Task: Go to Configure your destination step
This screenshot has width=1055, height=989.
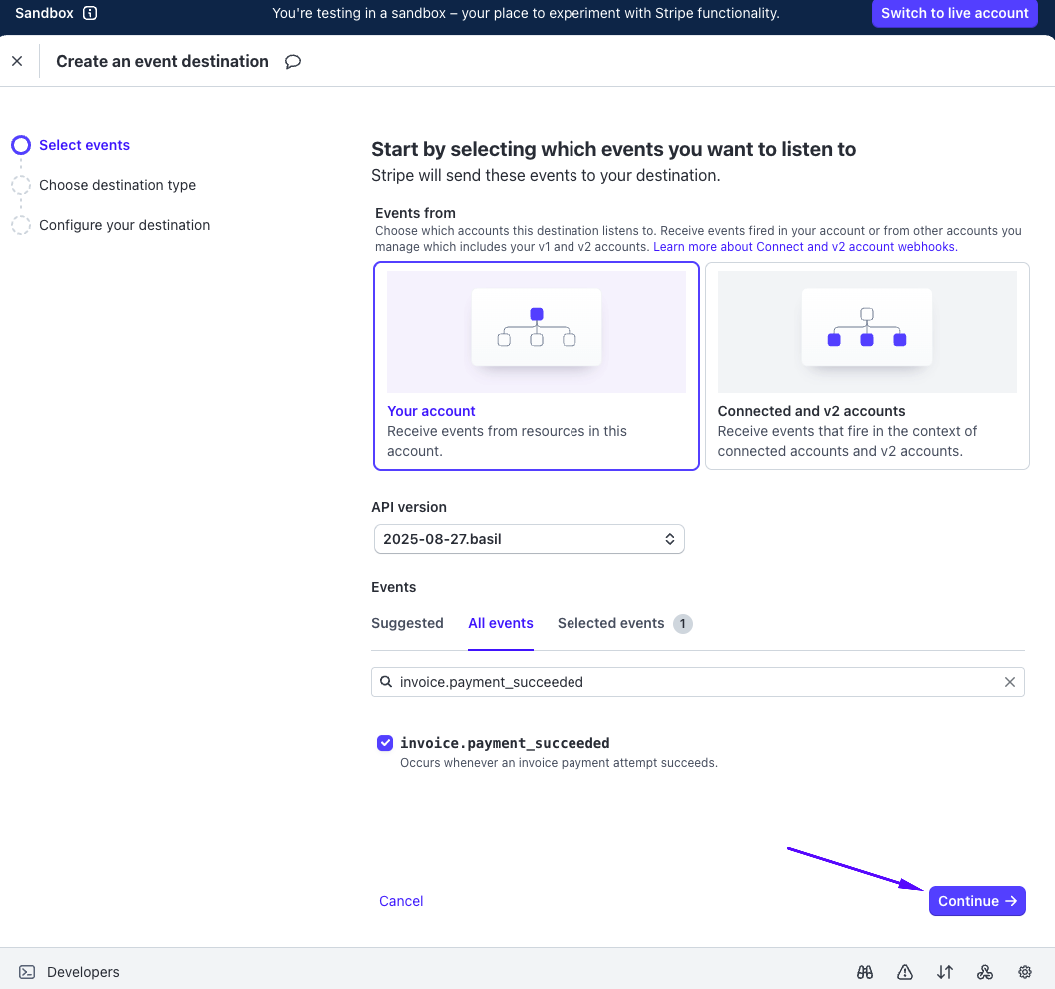Action: (124, 225)
